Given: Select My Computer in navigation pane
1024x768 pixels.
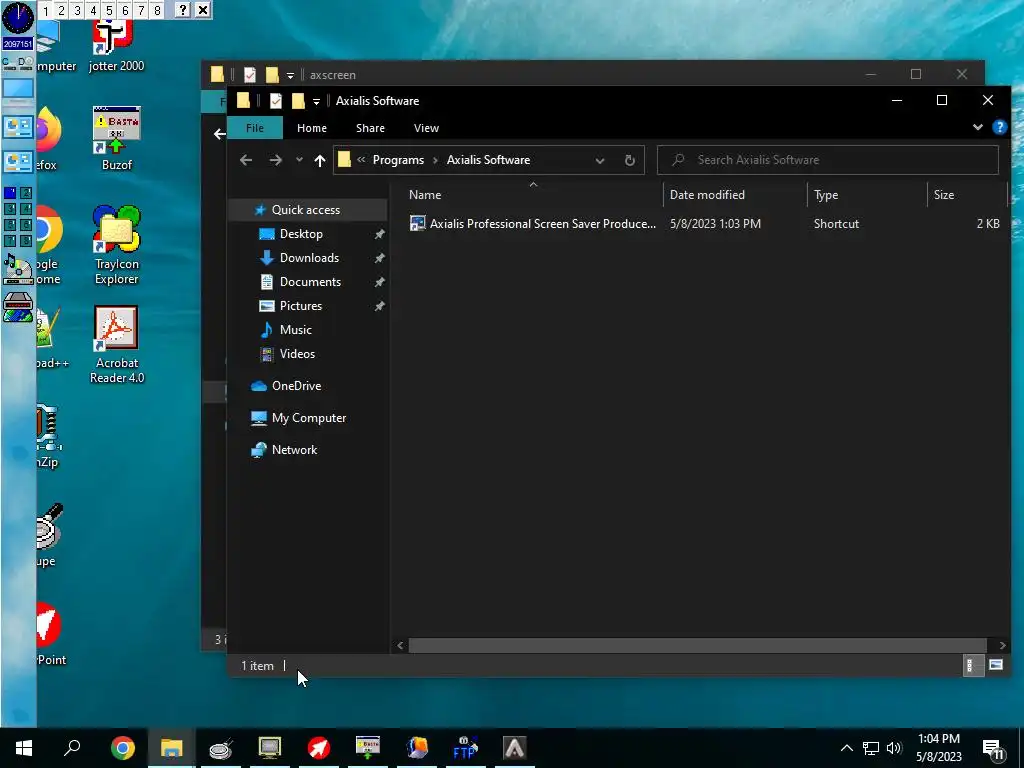Looking at the screenshot, I should click(307, 418).
